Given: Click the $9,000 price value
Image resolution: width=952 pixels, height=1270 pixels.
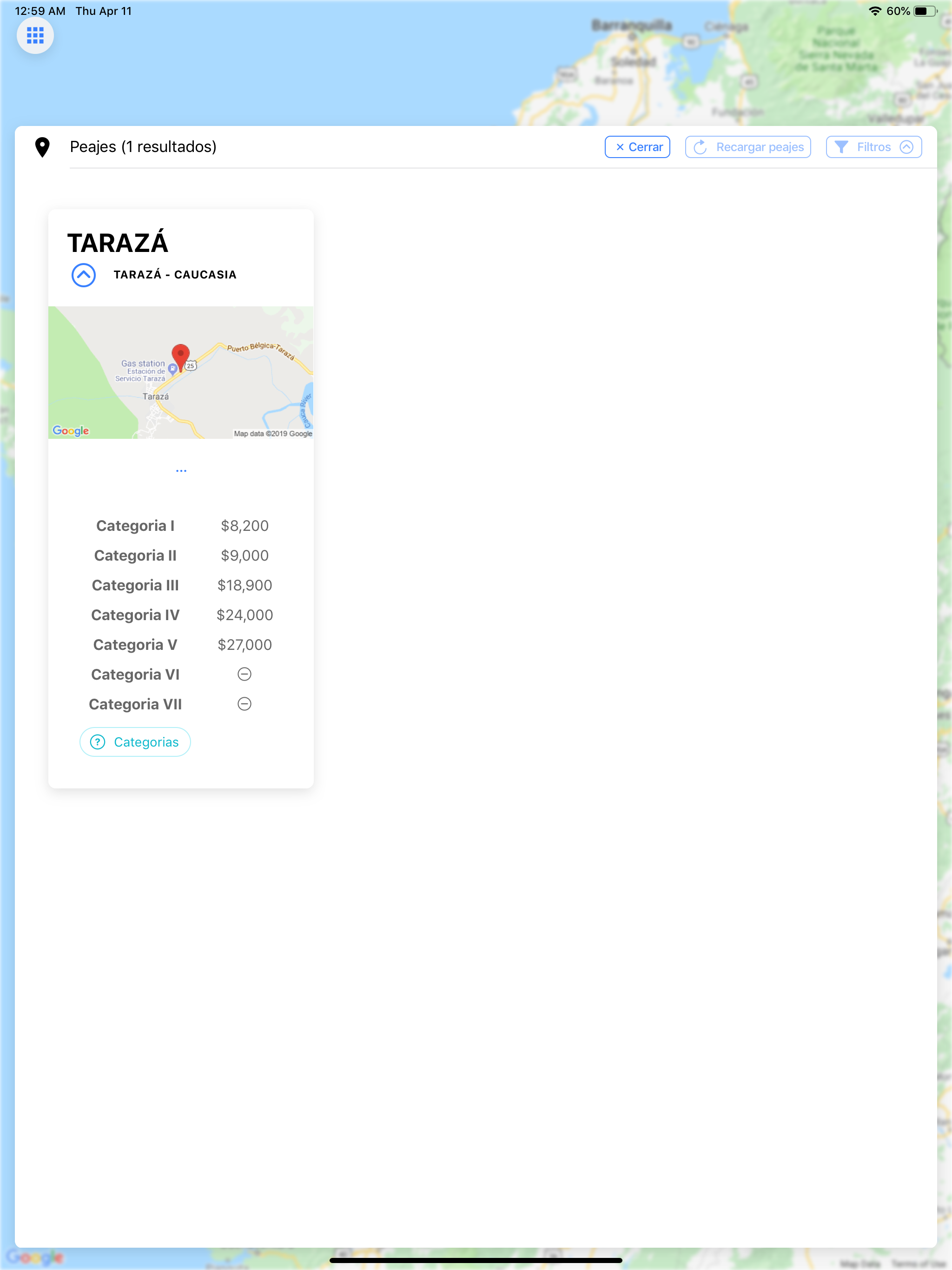Looking at the screenshot, I should tap(245, 555).
